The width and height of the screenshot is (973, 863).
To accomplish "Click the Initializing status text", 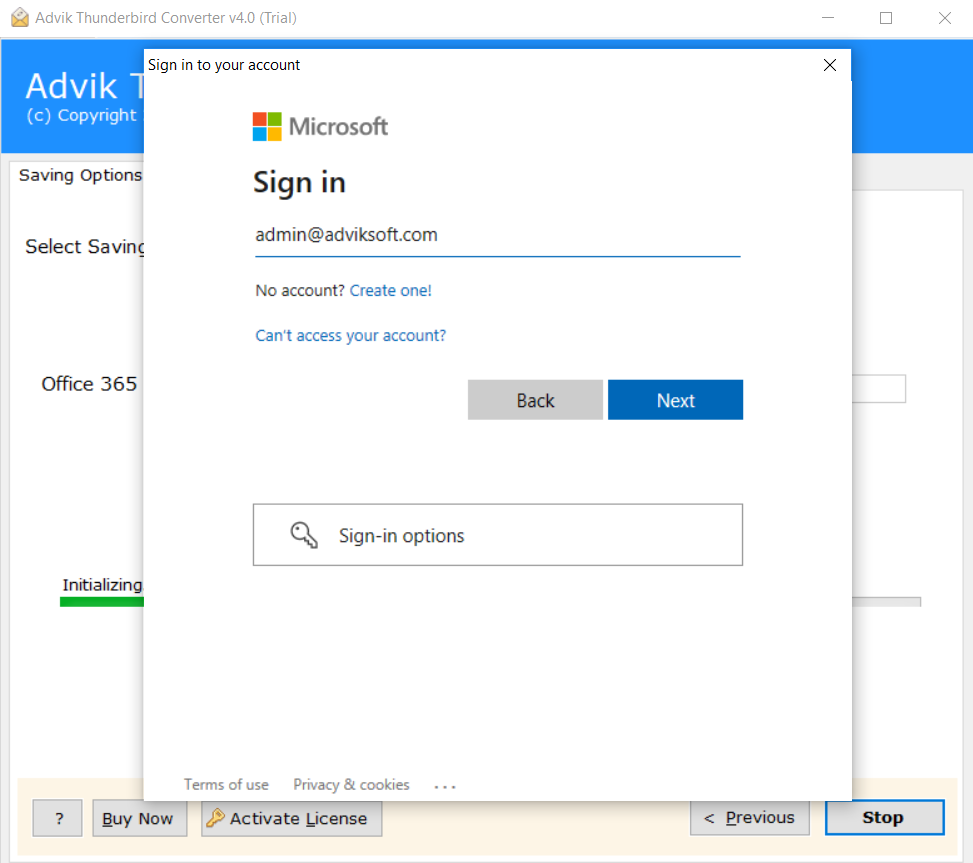I will (x=102, y=585).
